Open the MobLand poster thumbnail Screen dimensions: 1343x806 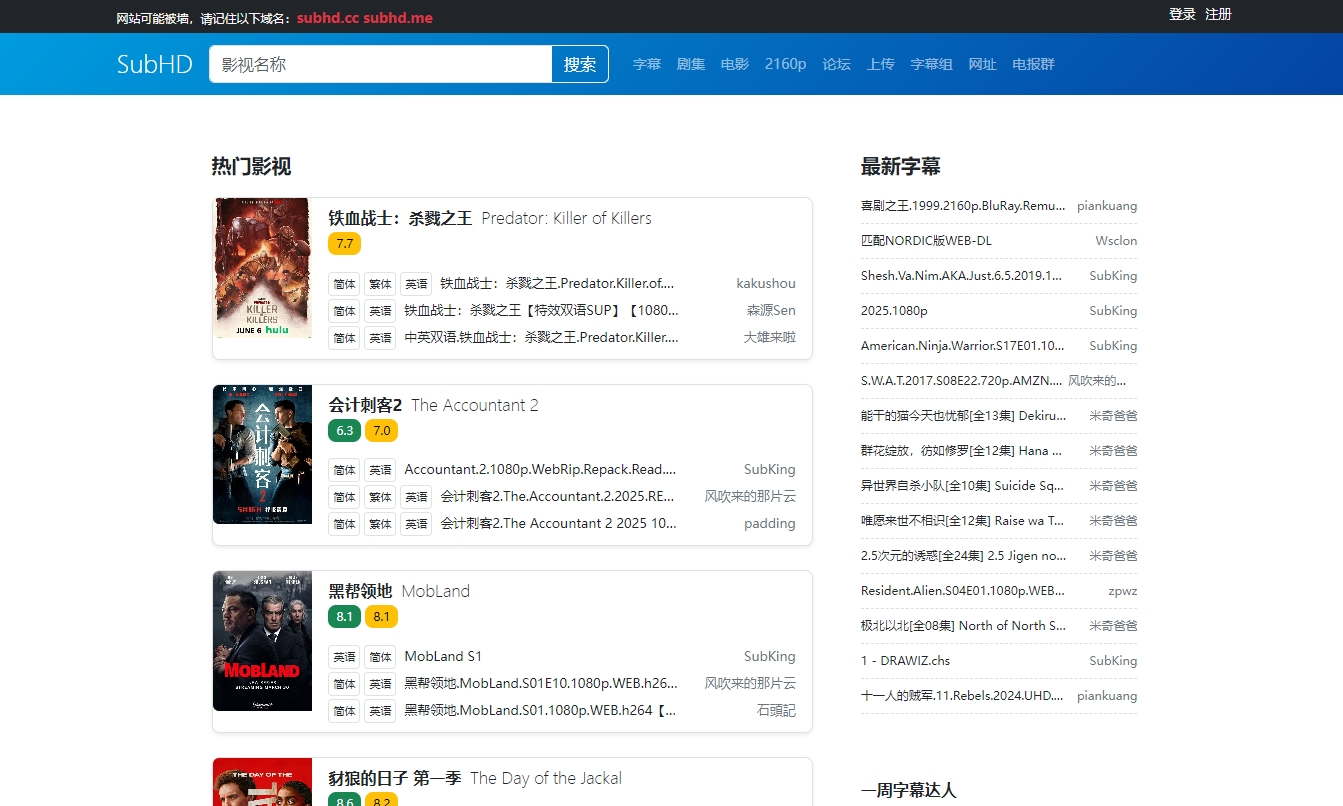click(x=262, y=641)
